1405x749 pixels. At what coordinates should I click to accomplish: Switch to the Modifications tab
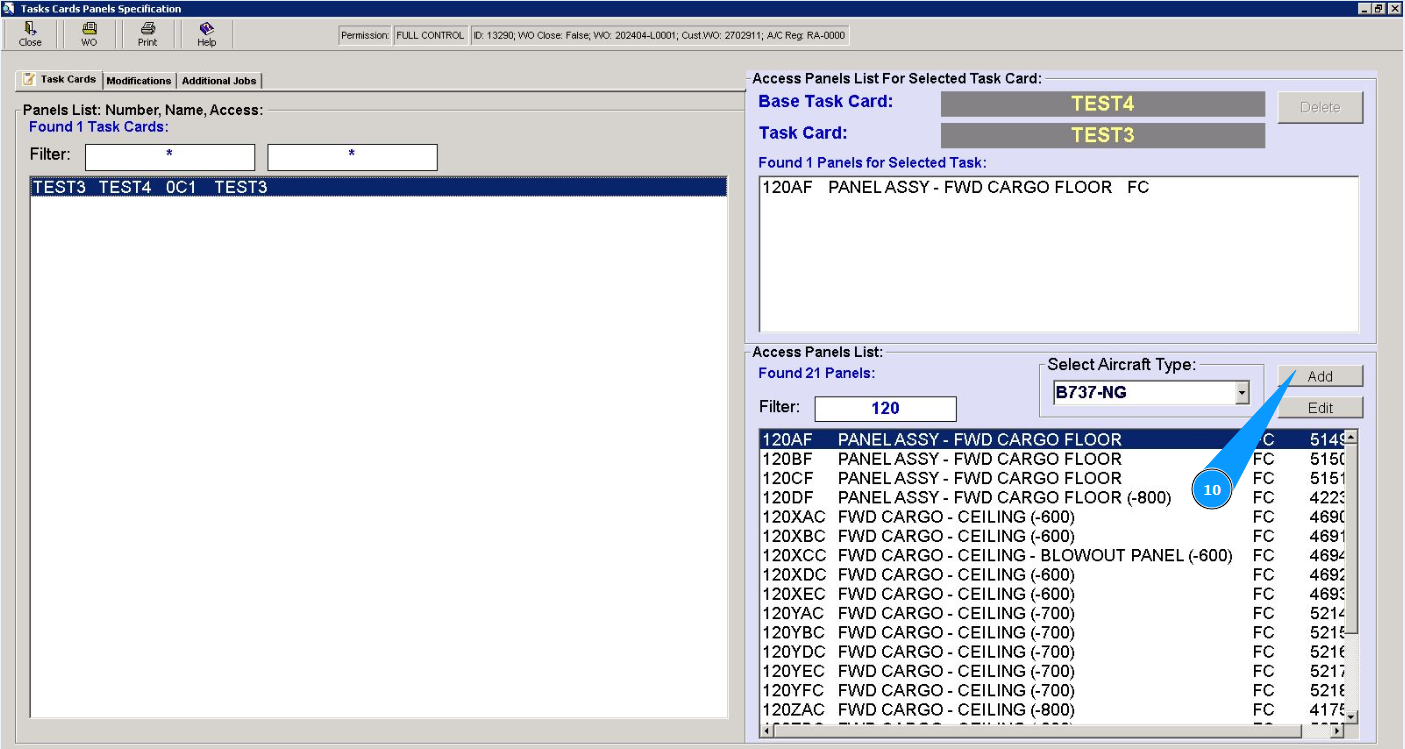click(x=139, y=81)
